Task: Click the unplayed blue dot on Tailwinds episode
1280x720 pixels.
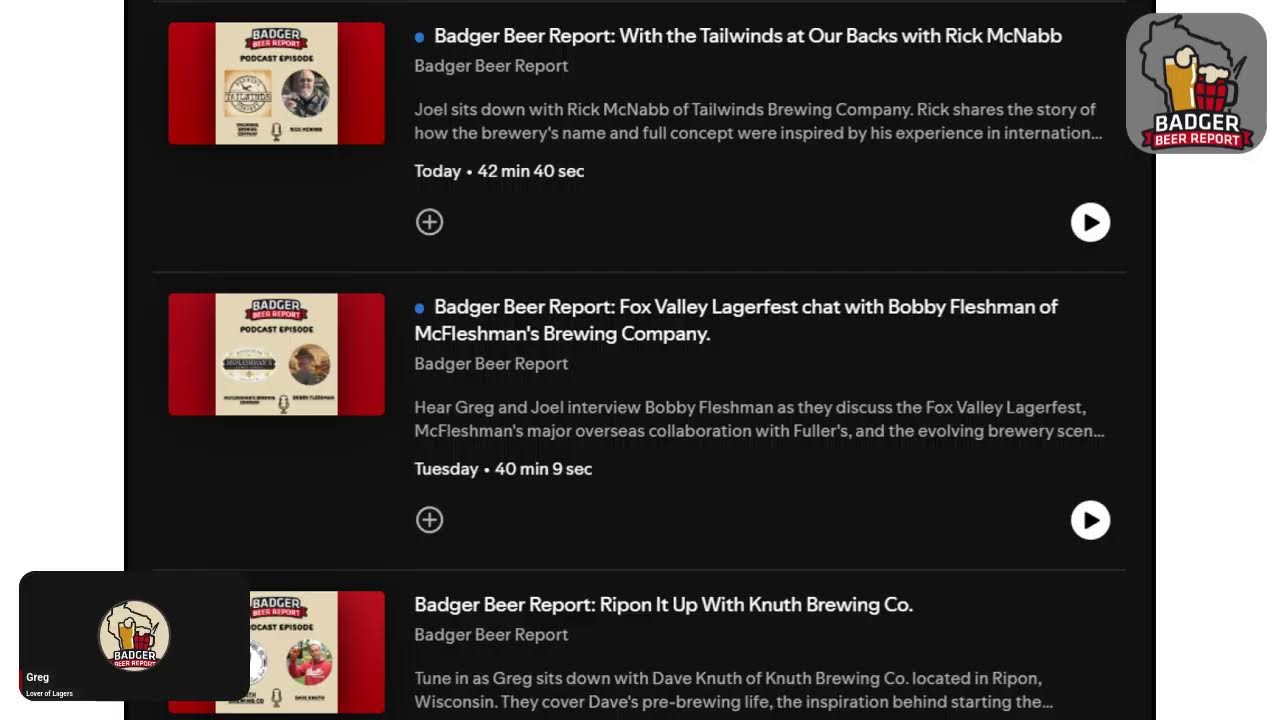Action: (420, 37)
